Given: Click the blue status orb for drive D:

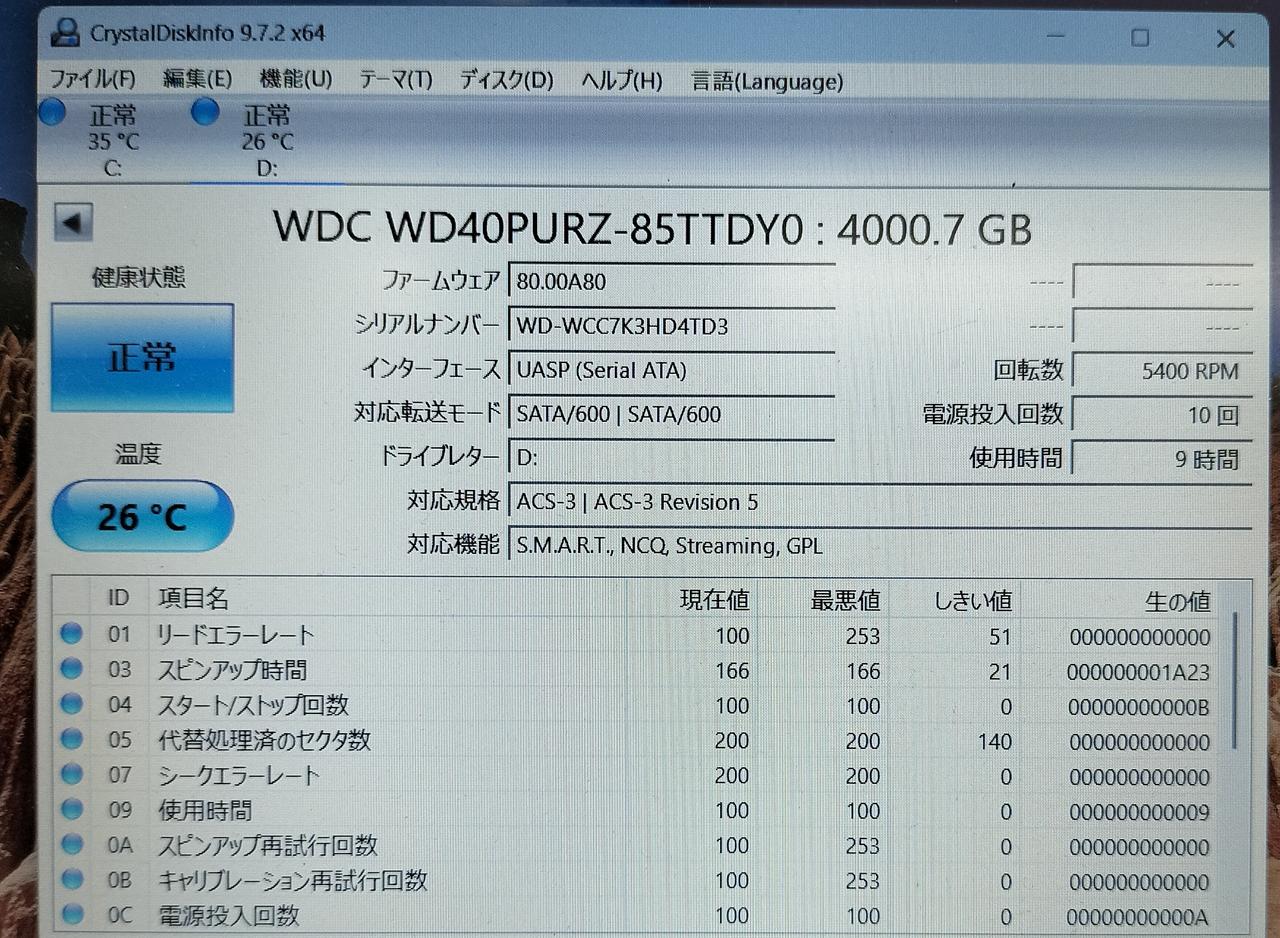Looking at the screenshot, I should (205, 112).
